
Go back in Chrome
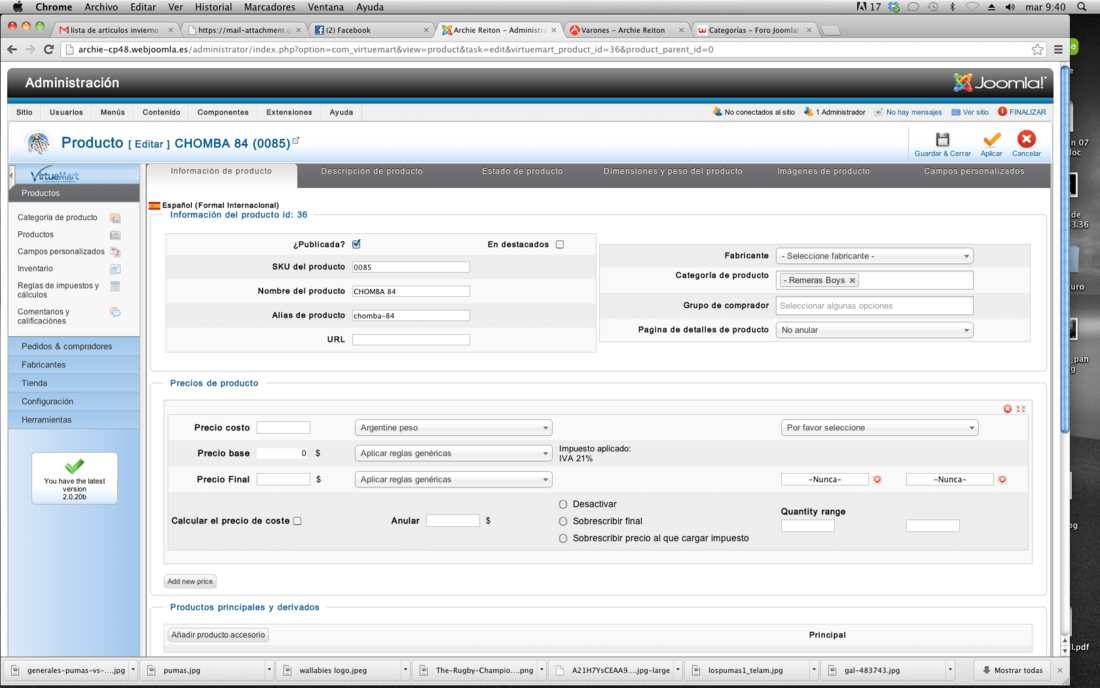[12, 49]
